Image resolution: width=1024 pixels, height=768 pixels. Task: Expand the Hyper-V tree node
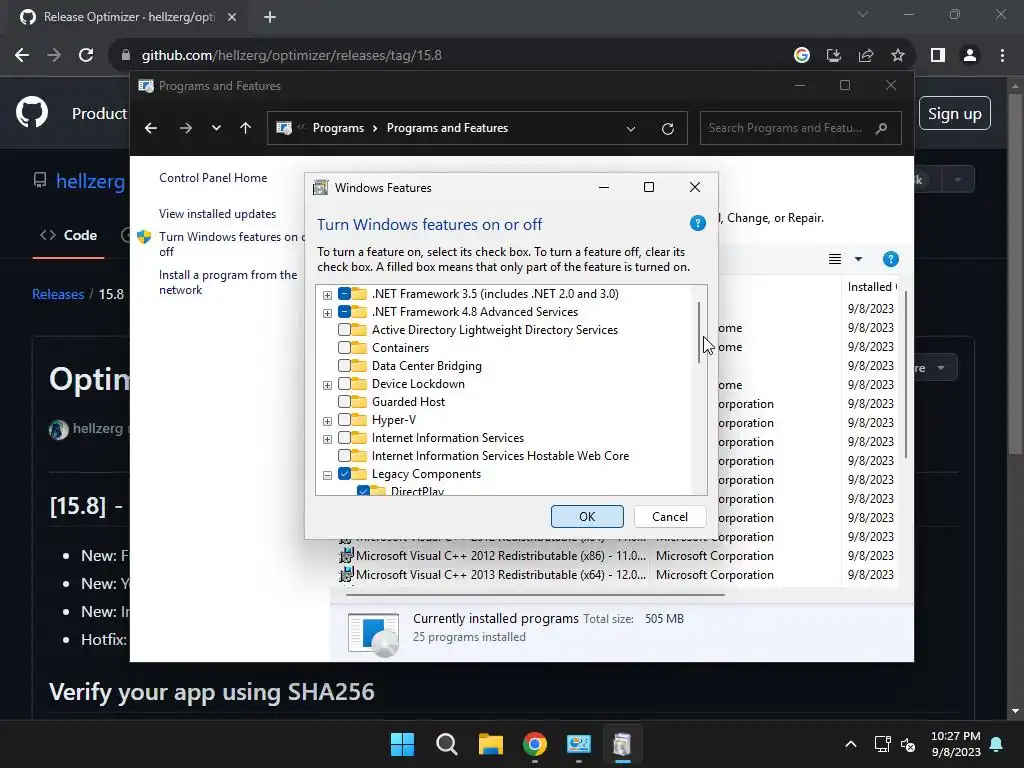click(327, 421)
